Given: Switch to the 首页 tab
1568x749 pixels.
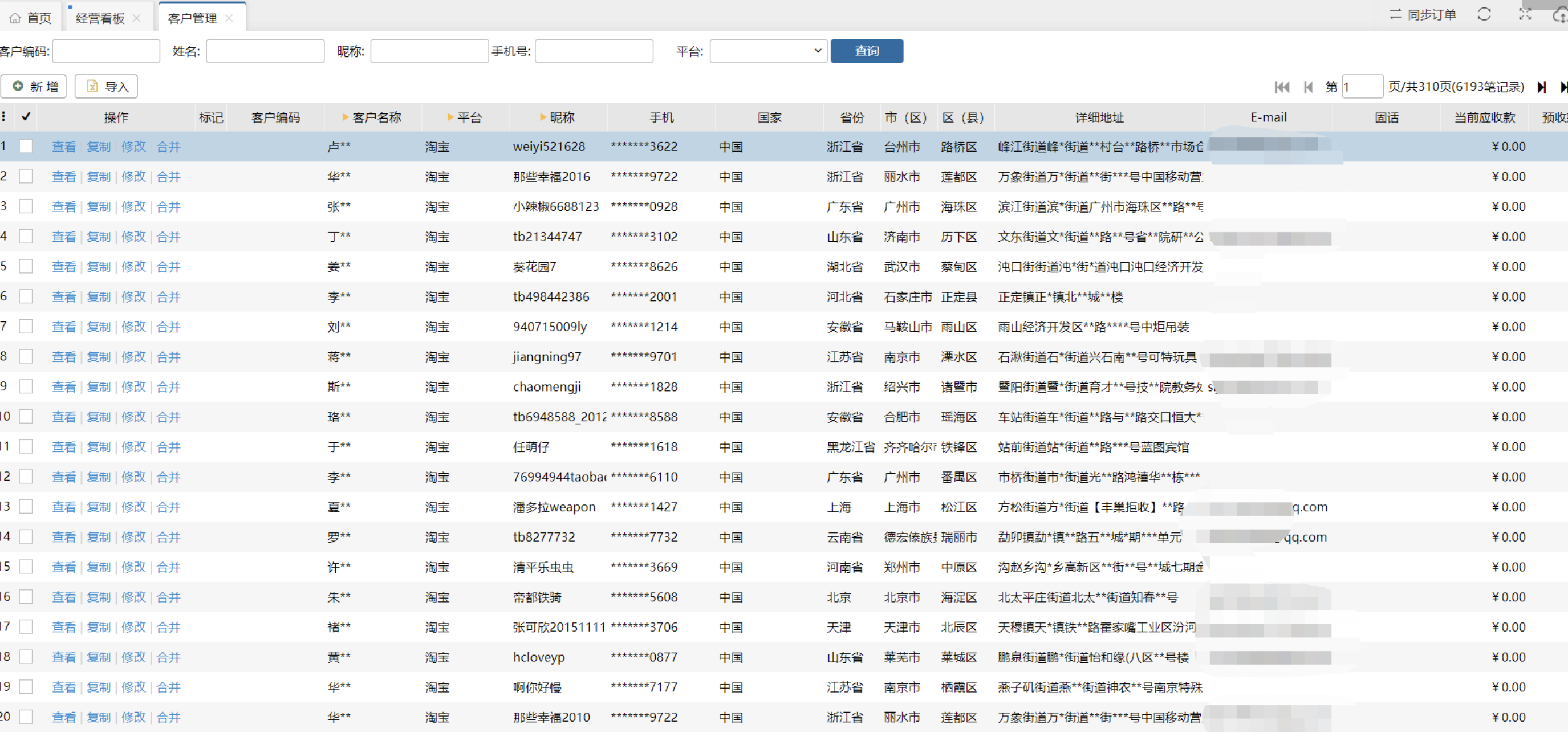Looking at the screenshot, I should (30, 18).
